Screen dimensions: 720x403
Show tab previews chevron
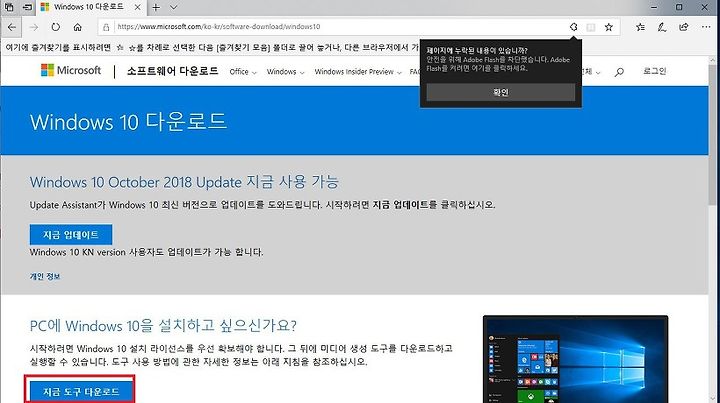point(174,7)
